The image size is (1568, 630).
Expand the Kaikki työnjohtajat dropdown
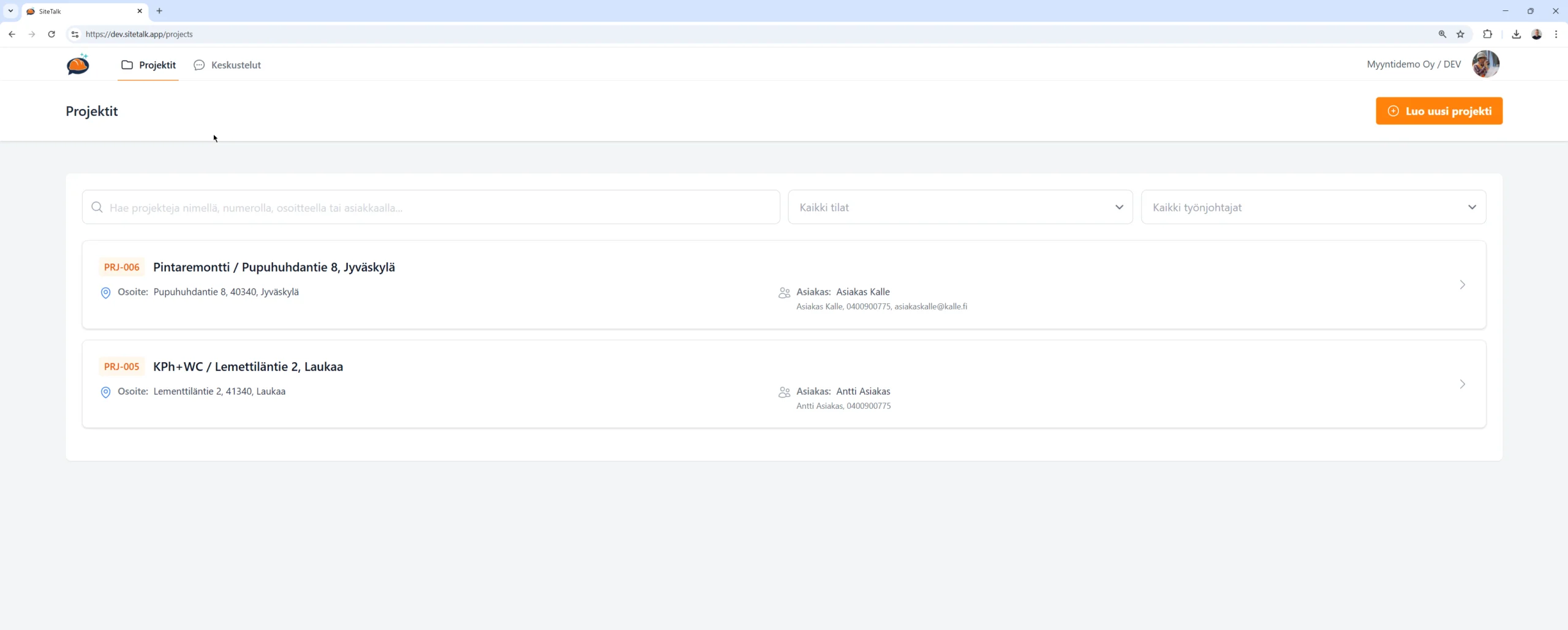1313,207
